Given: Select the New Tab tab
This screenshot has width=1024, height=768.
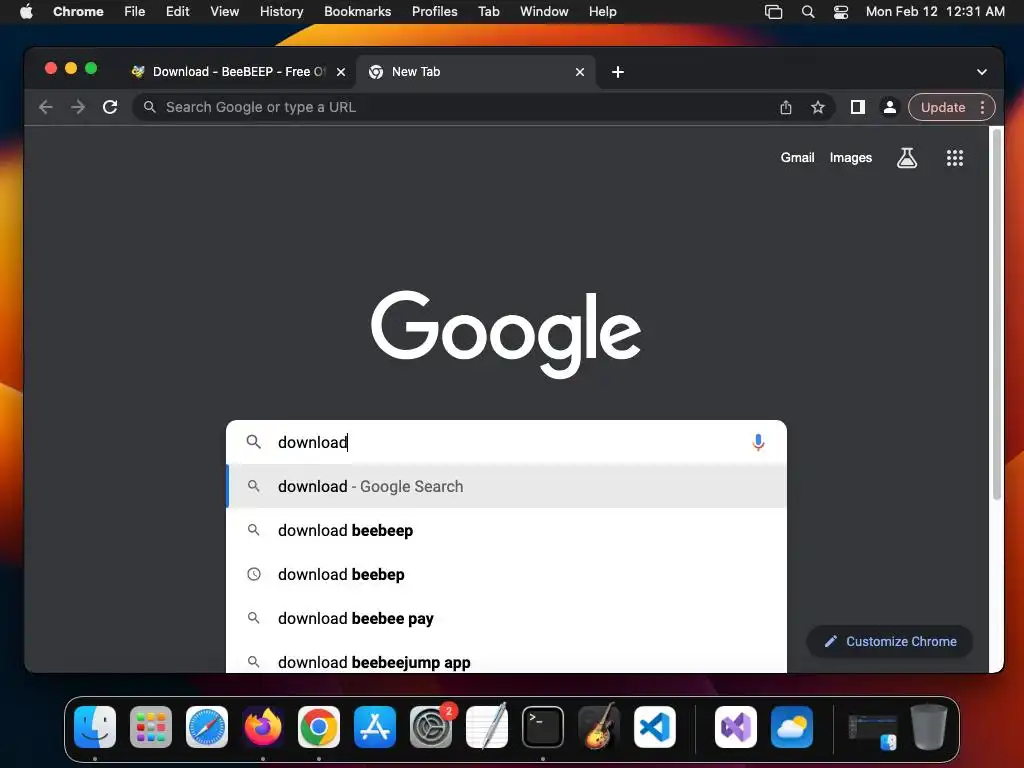Looking at the screenshot, I should click(x=475, y=72).
